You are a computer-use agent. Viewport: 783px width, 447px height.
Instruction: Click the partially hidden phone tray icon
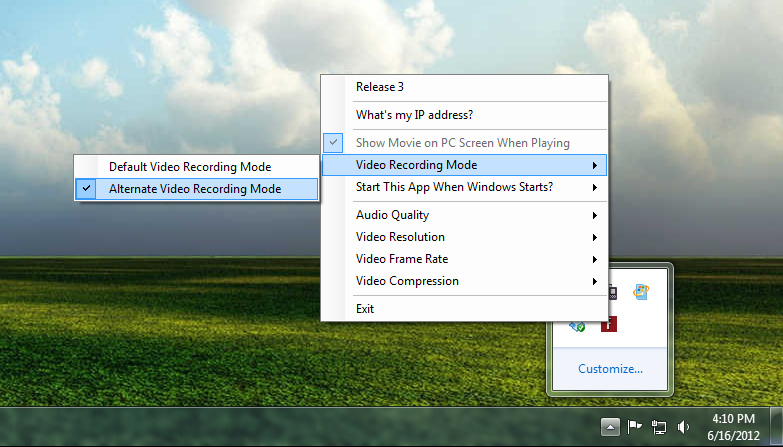(612, 293)
